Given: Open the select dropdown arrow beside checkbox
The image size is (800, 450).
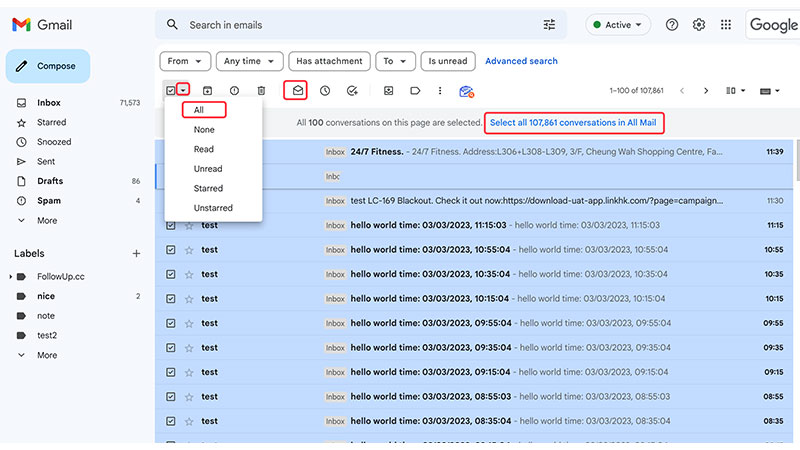Looking at the screenshot, I should click(x=183, y=90).
